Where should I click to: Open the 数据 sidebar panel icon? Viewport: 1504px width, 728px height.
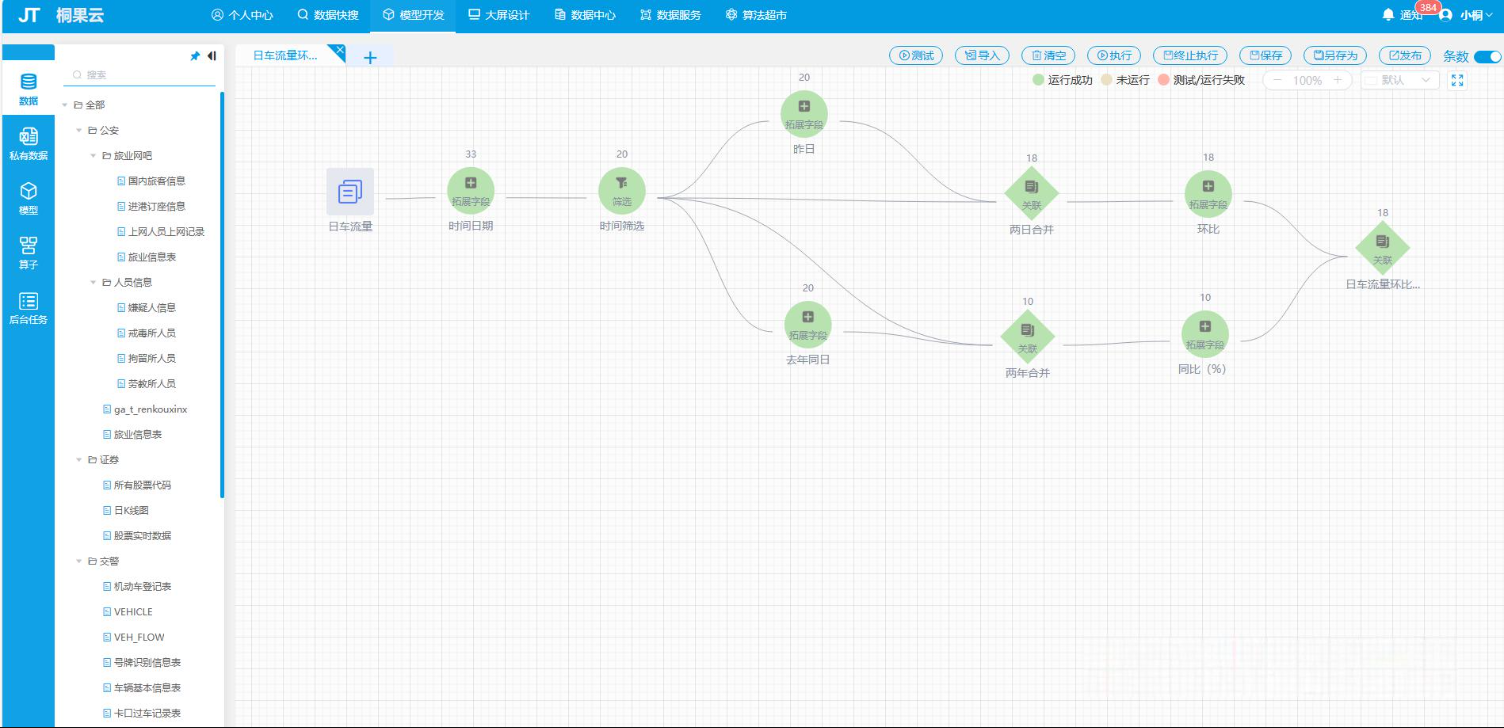pyautogui.click(x=28, y=88)
